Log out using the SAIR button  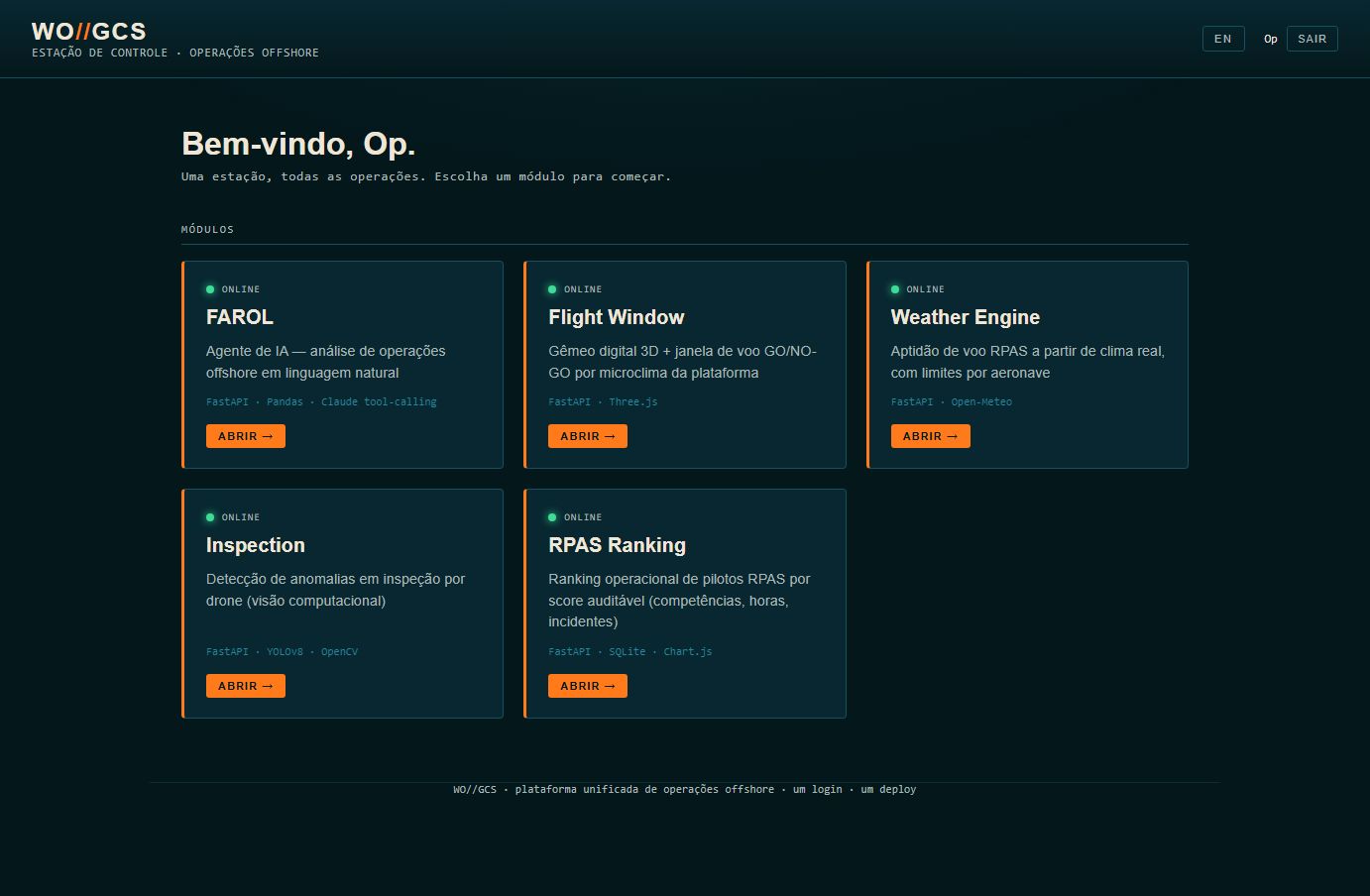pos(1313,39)
